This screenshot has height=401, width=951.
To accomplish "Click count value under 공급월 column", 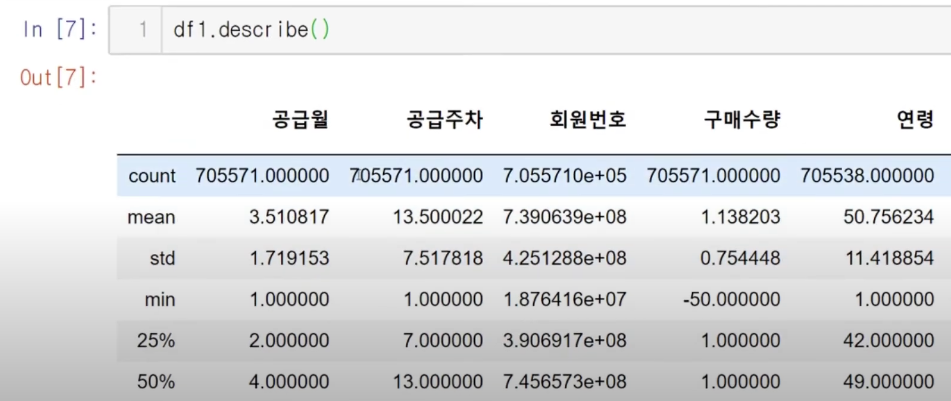I will [262, 177].
